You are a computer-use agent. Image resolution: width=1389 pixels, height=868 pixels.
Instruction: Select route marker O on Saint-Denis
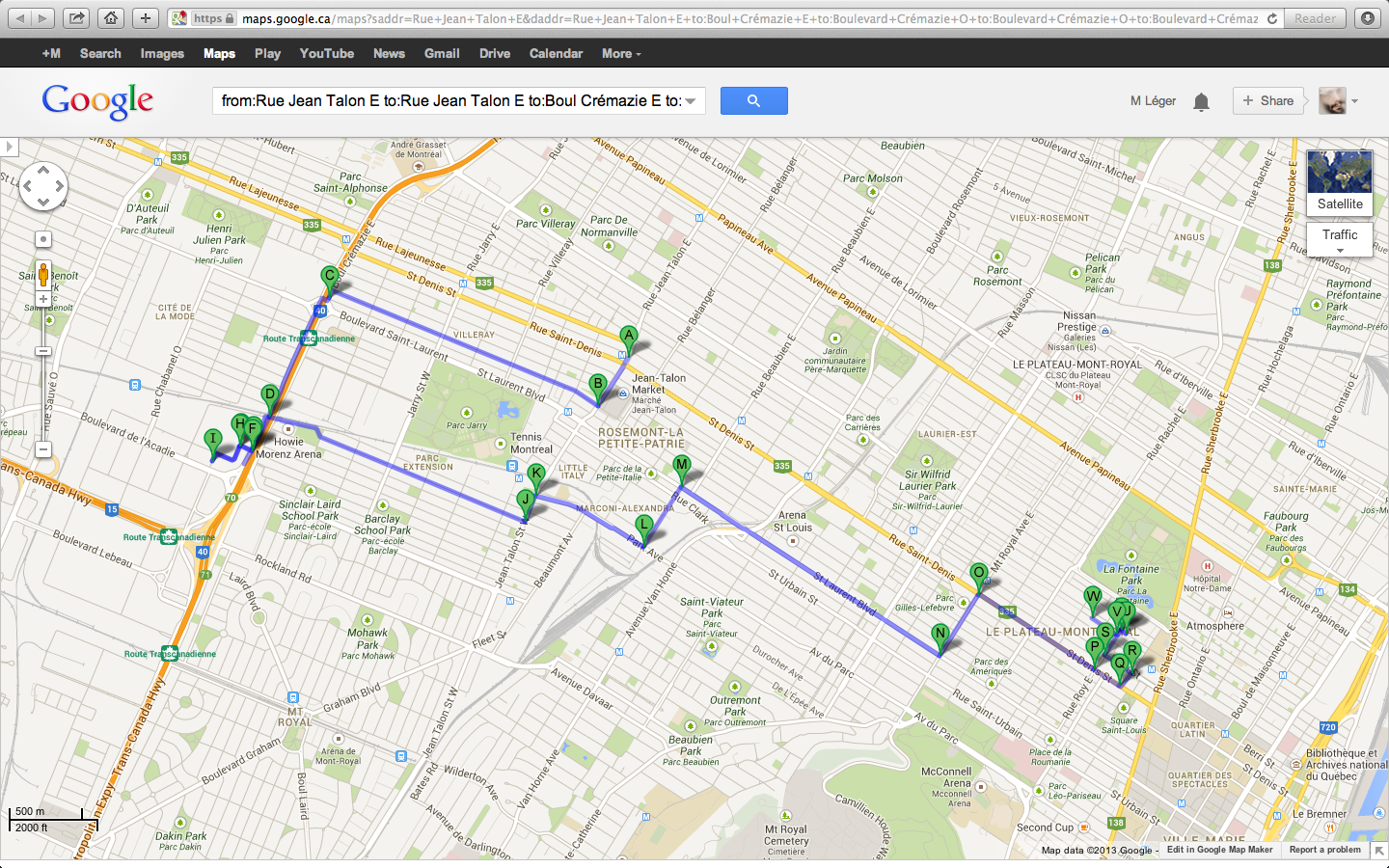(x=979, y=577)
